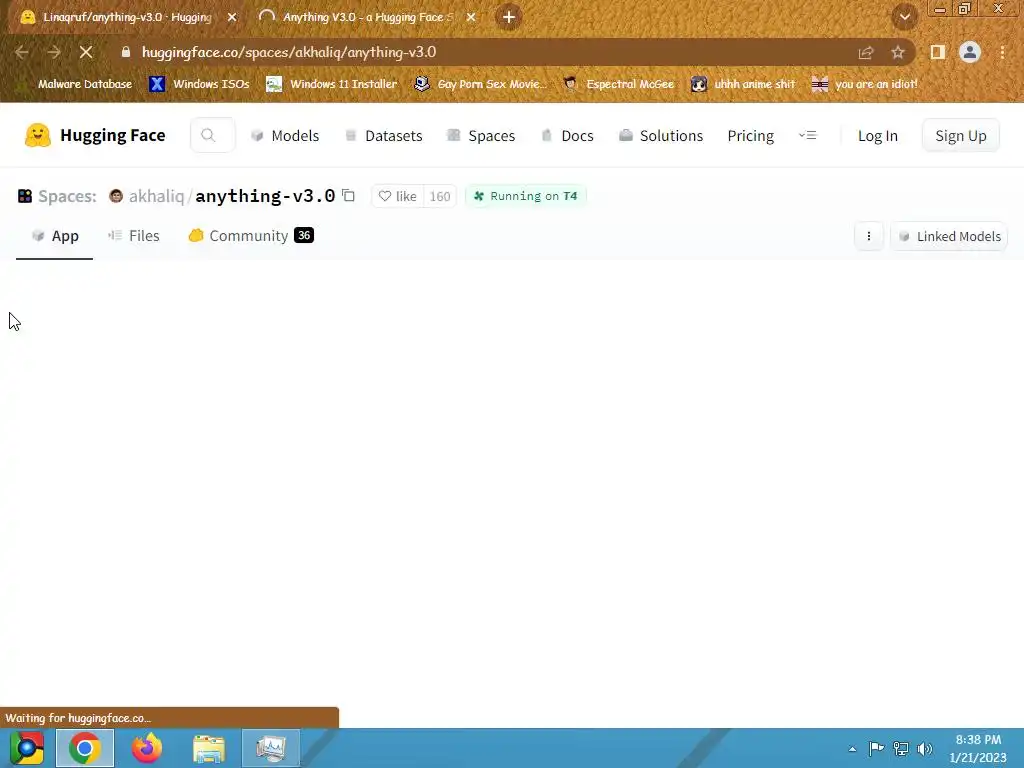This screenshot has width=1024, height=768.
Task: Switch to the Linaqruf/anything-v3.0 tab
Action: [x=127, y=17]
